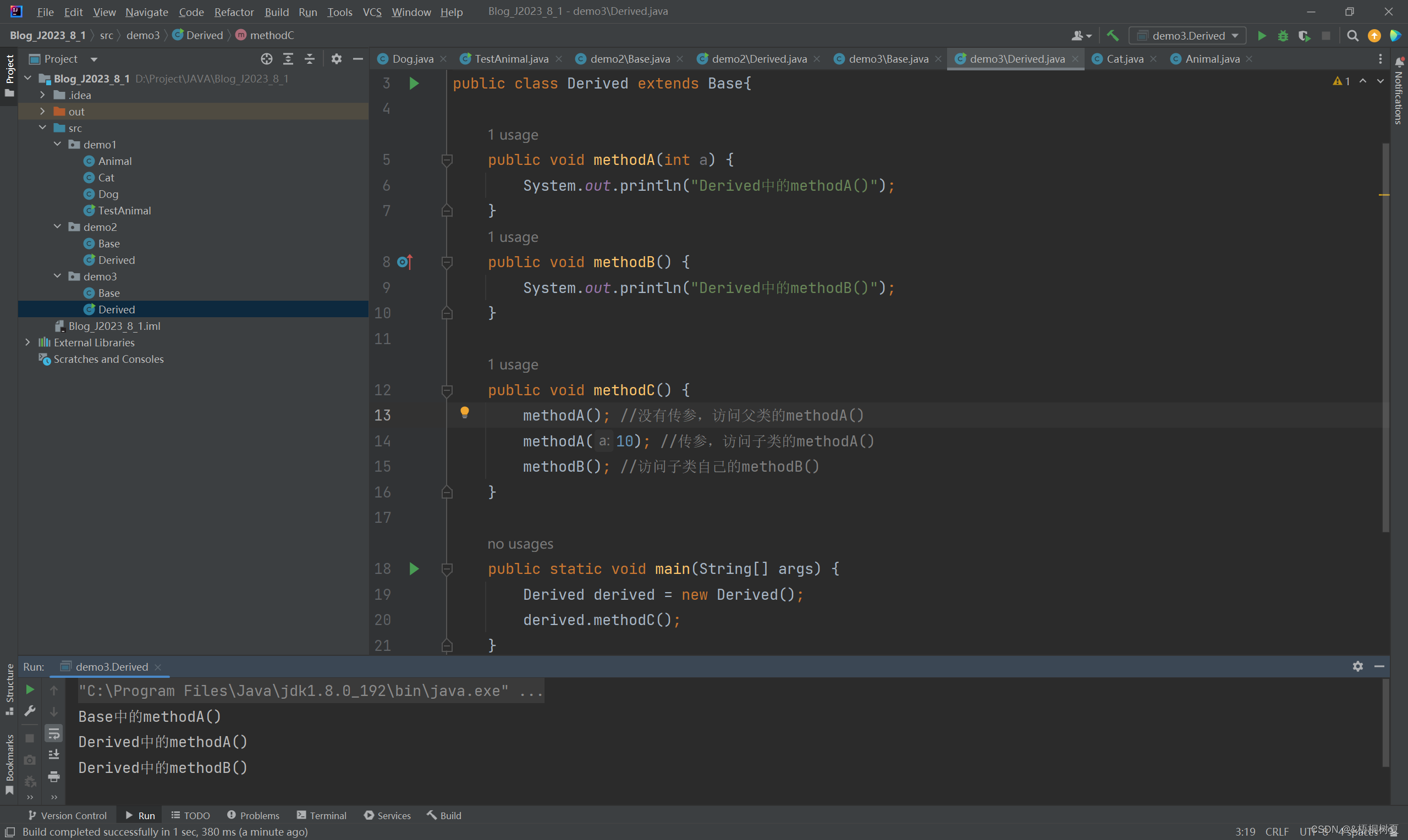The image size is (1408, 840).
Task: Click Collapse All icon in Project panel
Action: 310,59
